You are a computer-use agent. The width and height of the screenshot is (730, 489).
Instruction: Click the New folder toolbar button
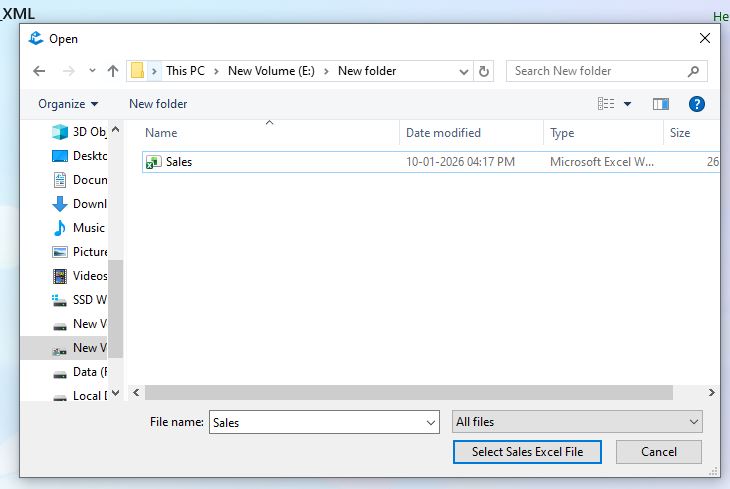pos(158,104)
